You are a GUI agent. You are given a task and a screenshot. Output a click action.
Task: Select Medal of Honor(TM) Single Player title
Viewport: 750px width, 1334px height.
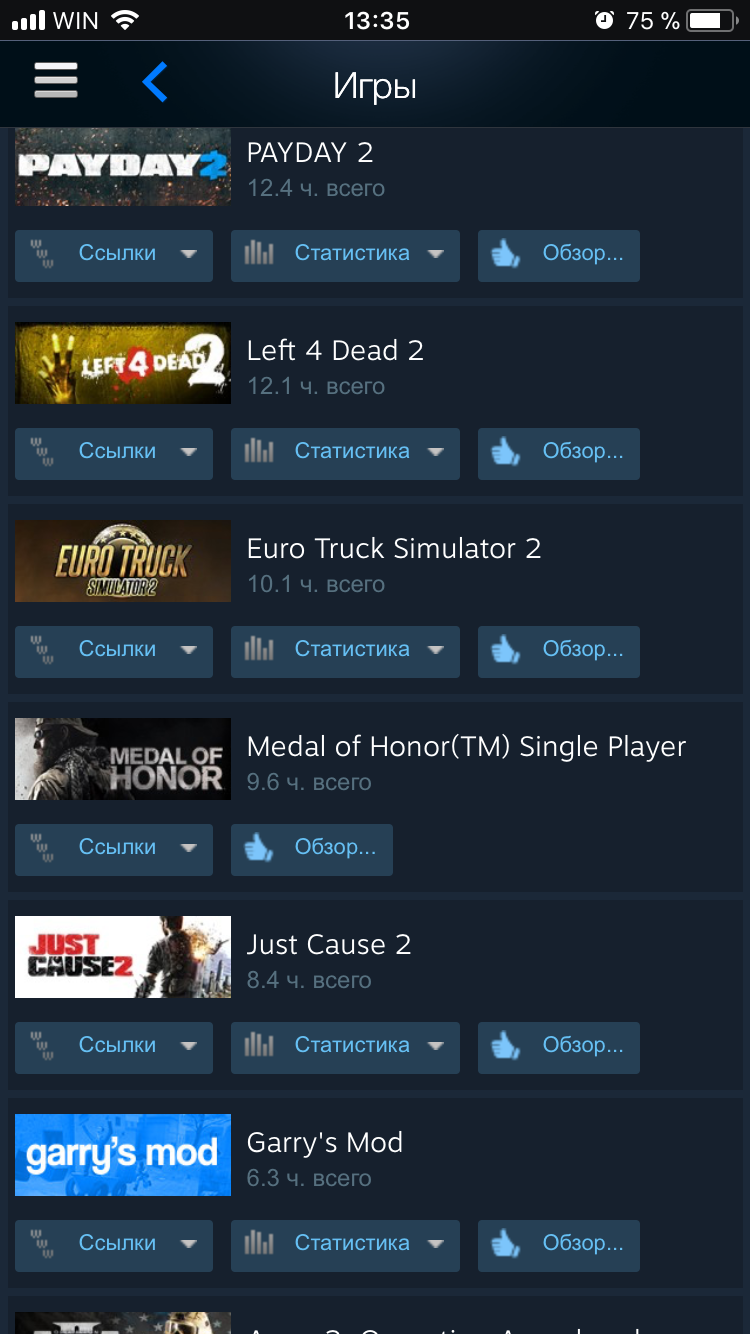tap(467, 747)
